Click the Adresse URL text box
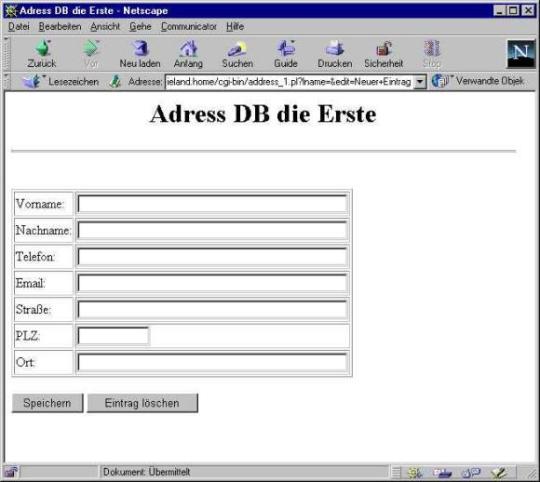This screenshot has height=482, width=540. click(289, 82)
